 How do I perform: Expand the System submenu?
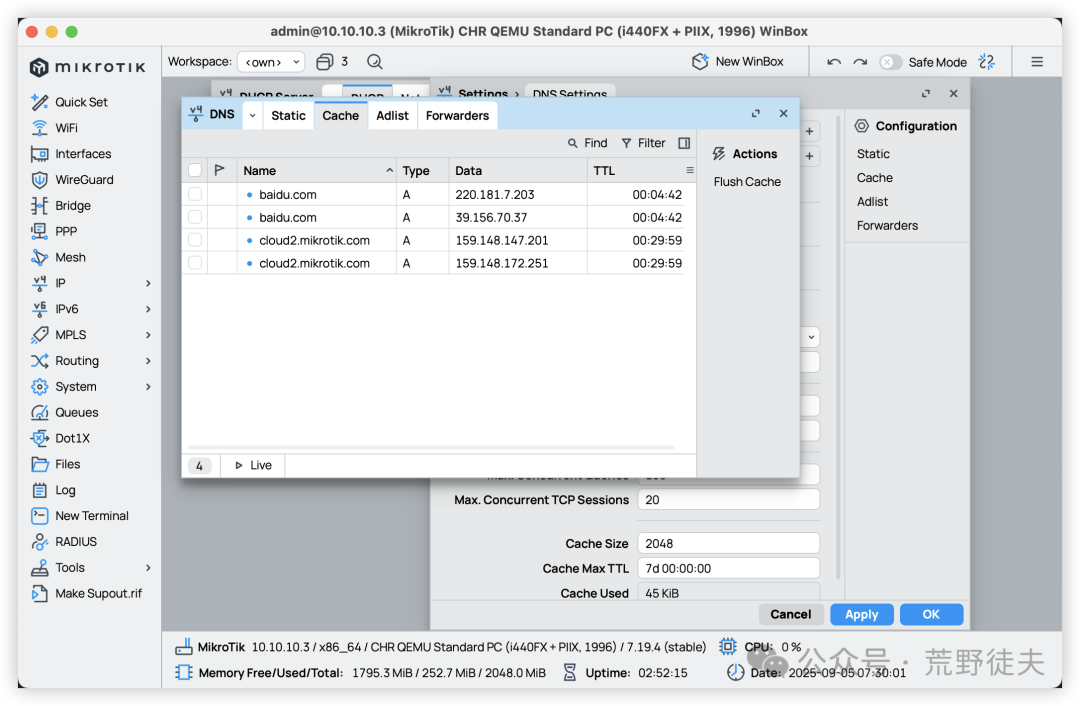[x=148, y=386]
